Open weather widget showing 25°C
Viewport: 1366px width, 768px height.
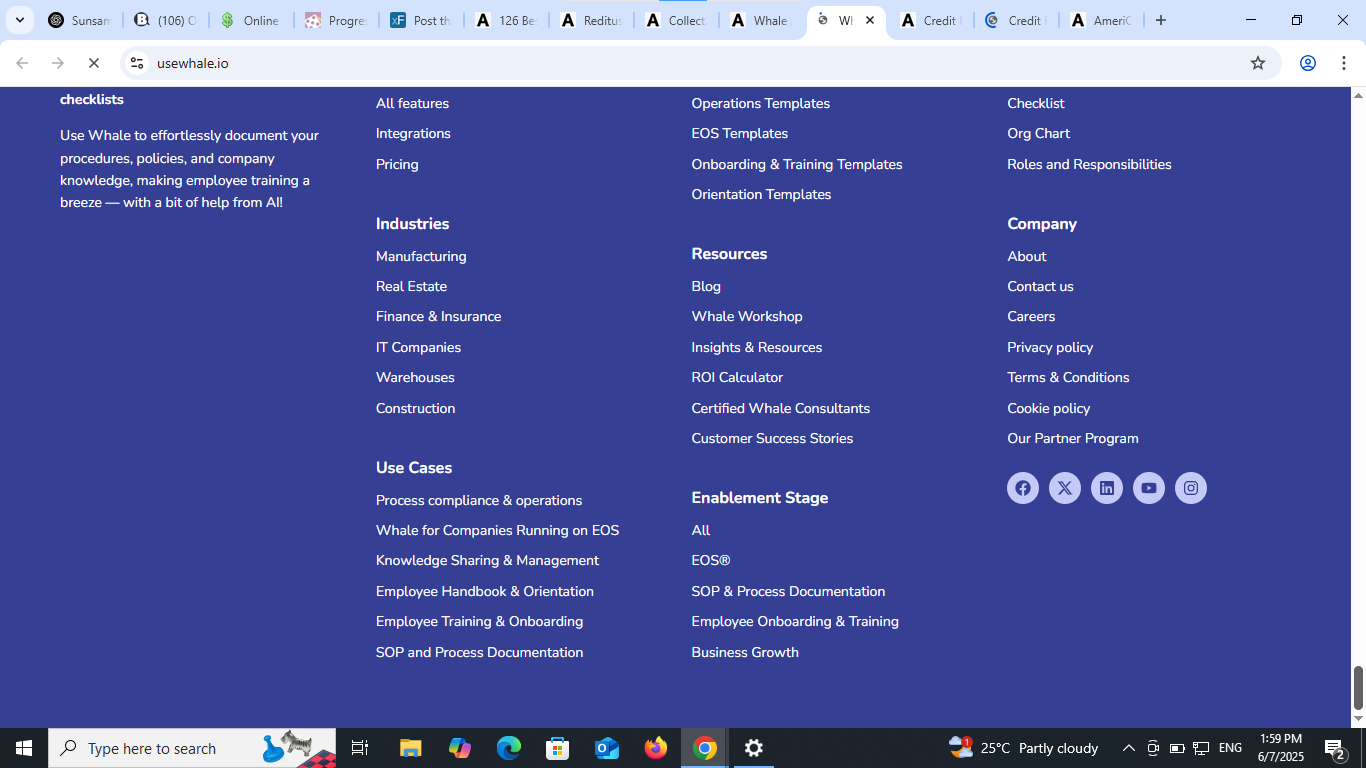[x=1023, y=748]
